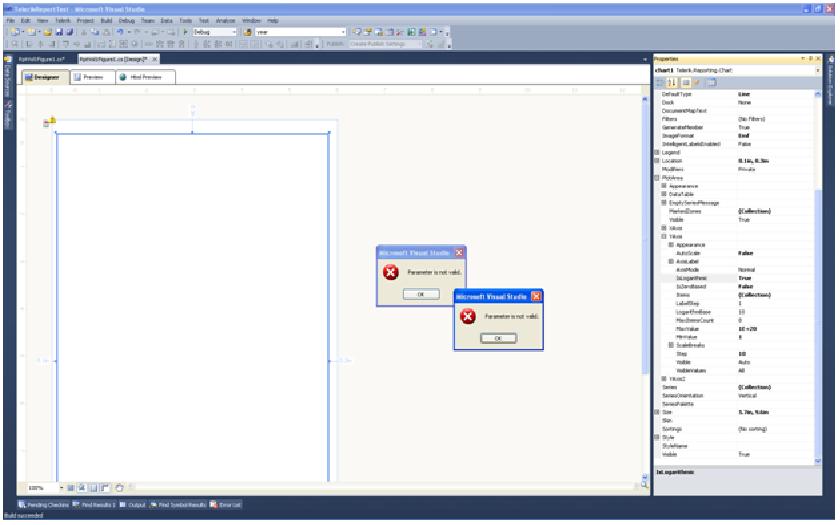The height and width of the screenshot is (525, 840).
Task: Expand the XAxis property
Action: point(664,228)
